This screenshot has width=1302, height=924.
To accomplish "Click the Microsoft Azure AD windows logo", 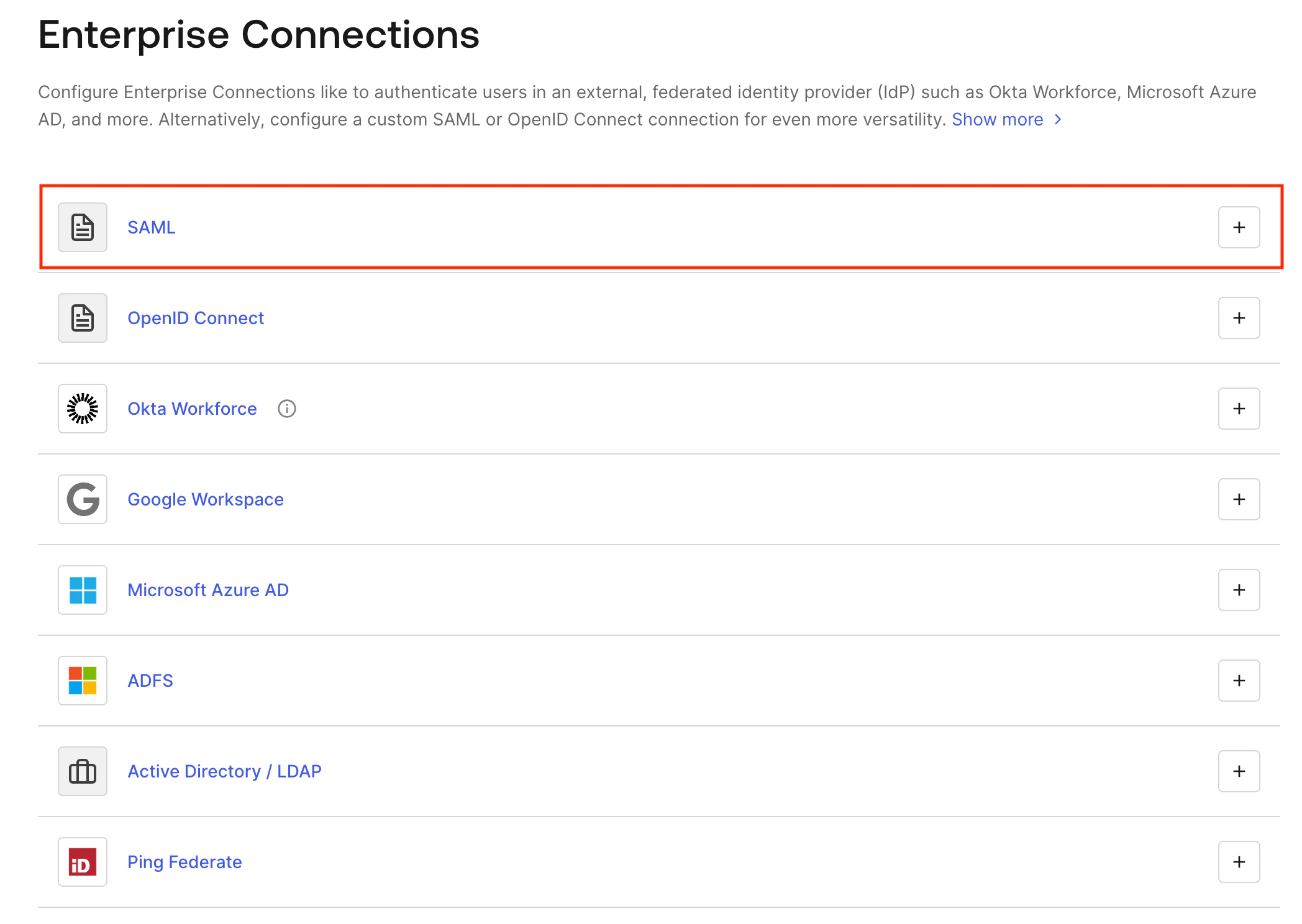I will (83, 590).
